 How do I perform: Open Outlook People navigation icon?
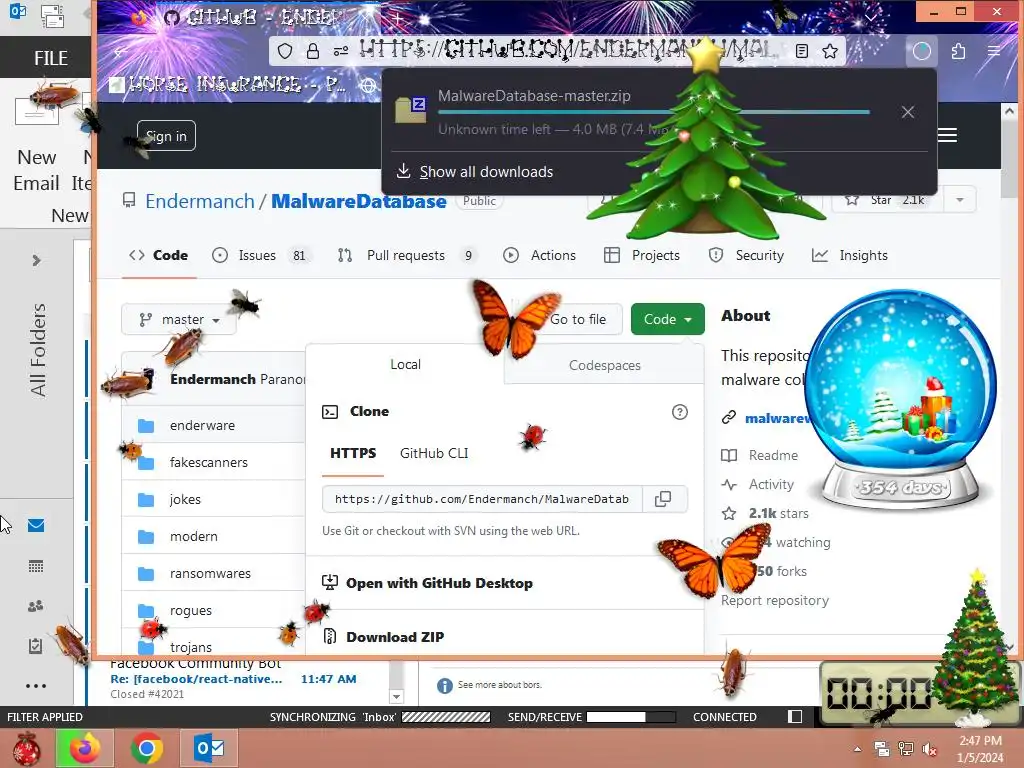pyautogui.click(x=36, y=606)
